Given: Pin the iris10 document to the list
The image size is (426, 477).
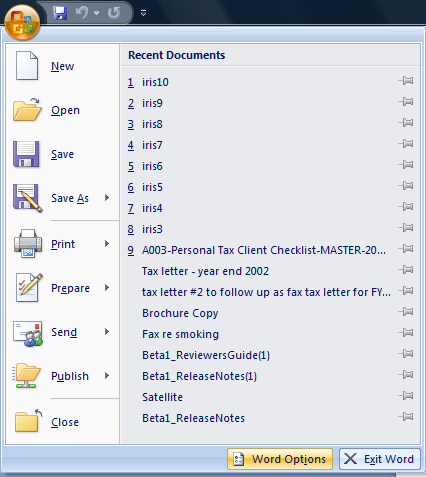Looking at the screenshot, I should [406, 81].
